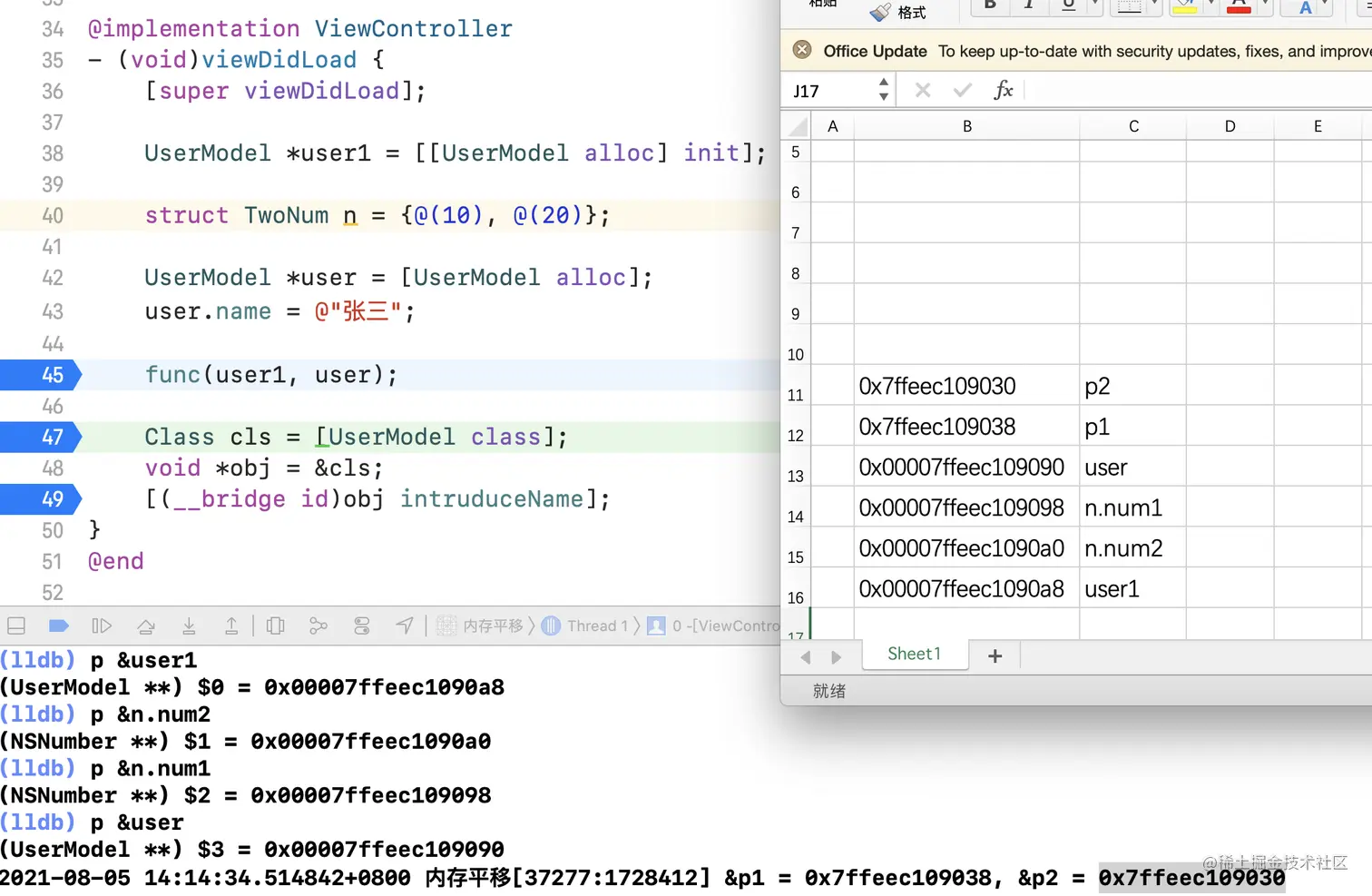Open Environment Overrides in Xcode

[x=362, y=625]
